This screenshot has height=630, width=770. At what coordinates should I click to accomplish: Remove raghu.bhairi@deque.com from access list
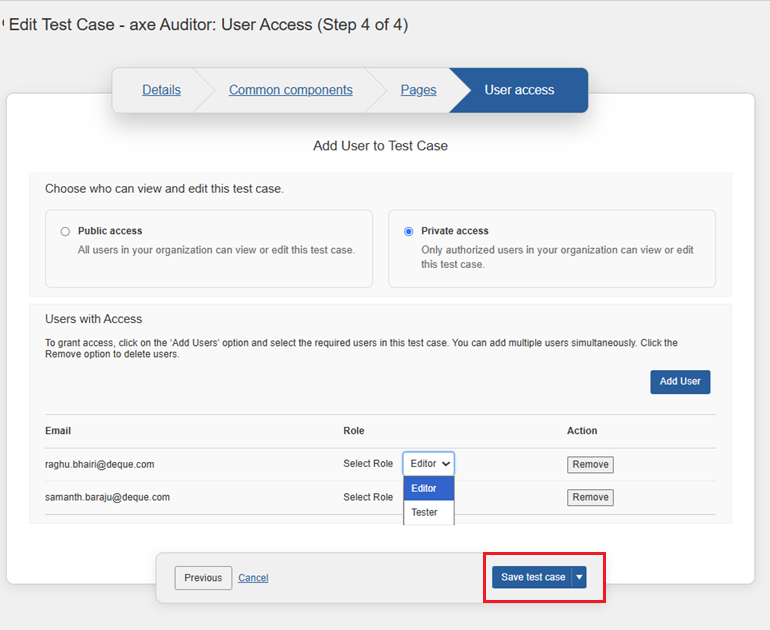coord(590,464)
